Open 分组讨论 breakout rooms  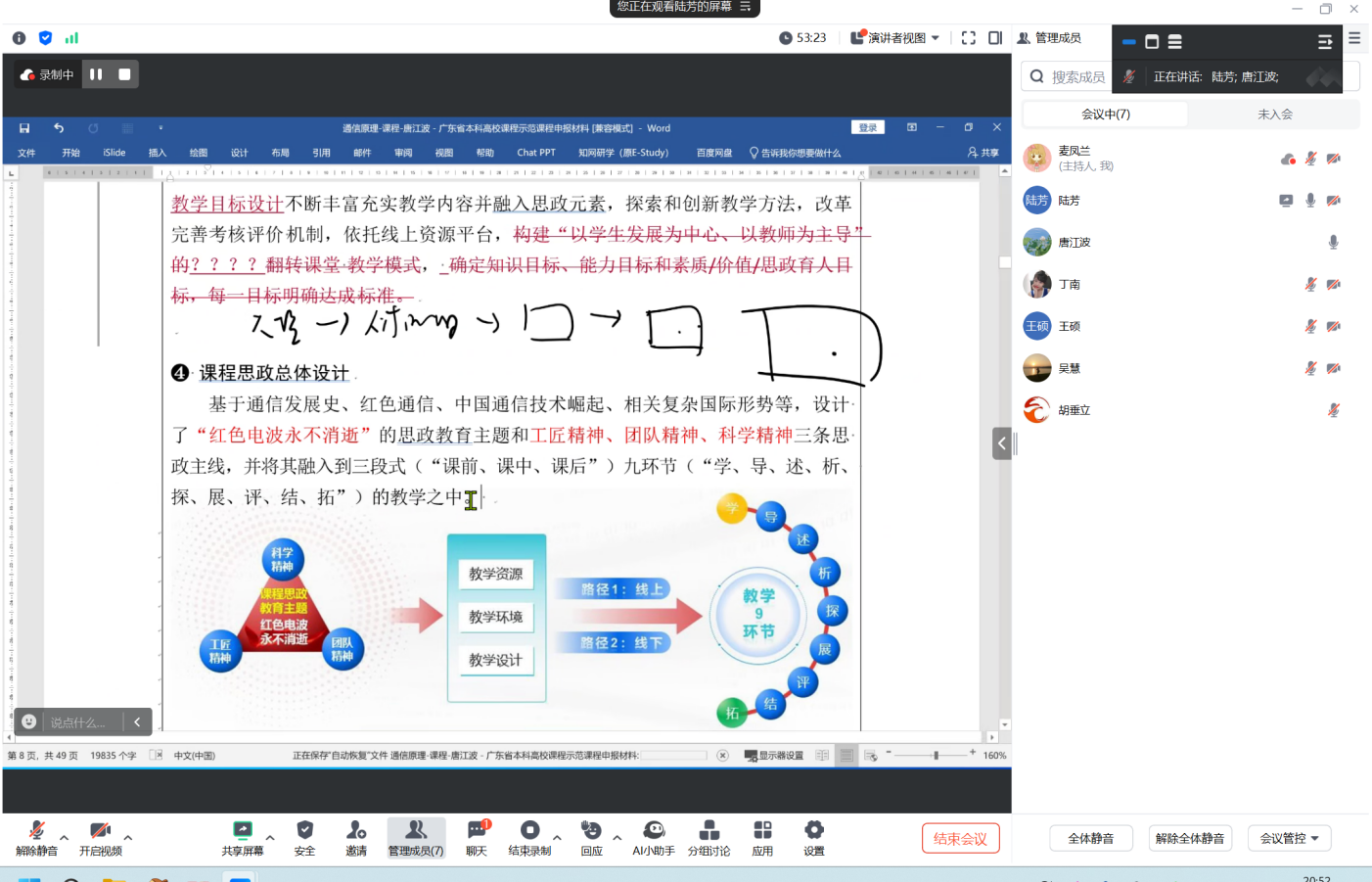(709, 837)
